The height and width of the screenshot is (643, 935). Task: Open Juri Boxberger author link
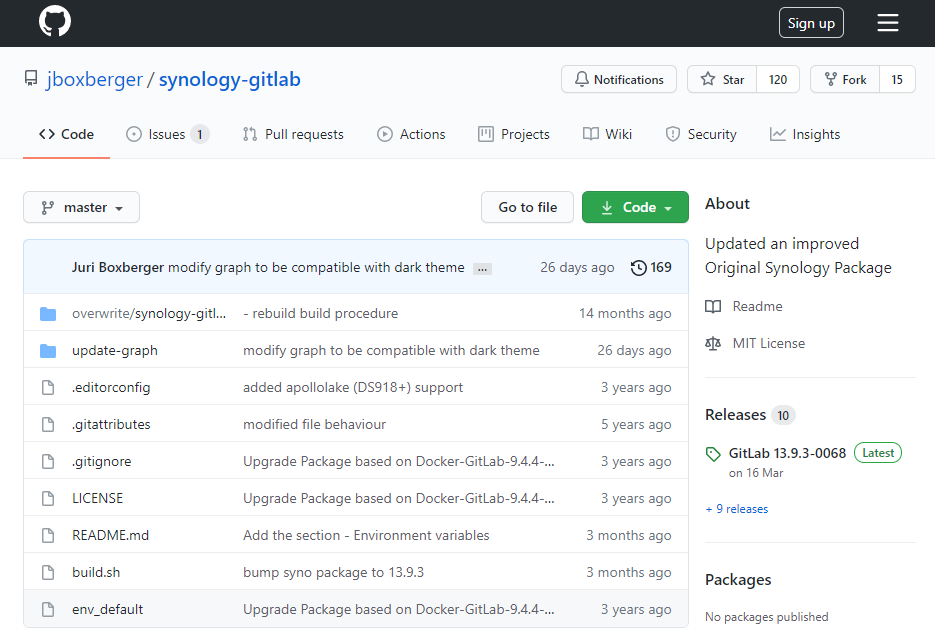117,267
